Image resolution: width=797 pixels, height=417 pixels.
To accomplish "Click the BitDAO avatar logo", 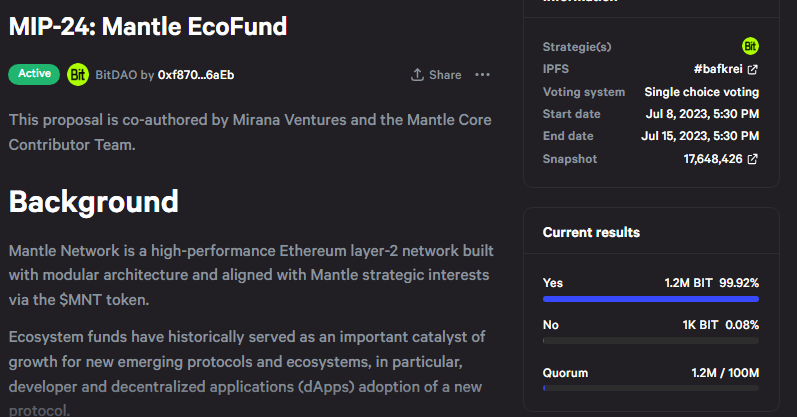I will click(78, 75).
